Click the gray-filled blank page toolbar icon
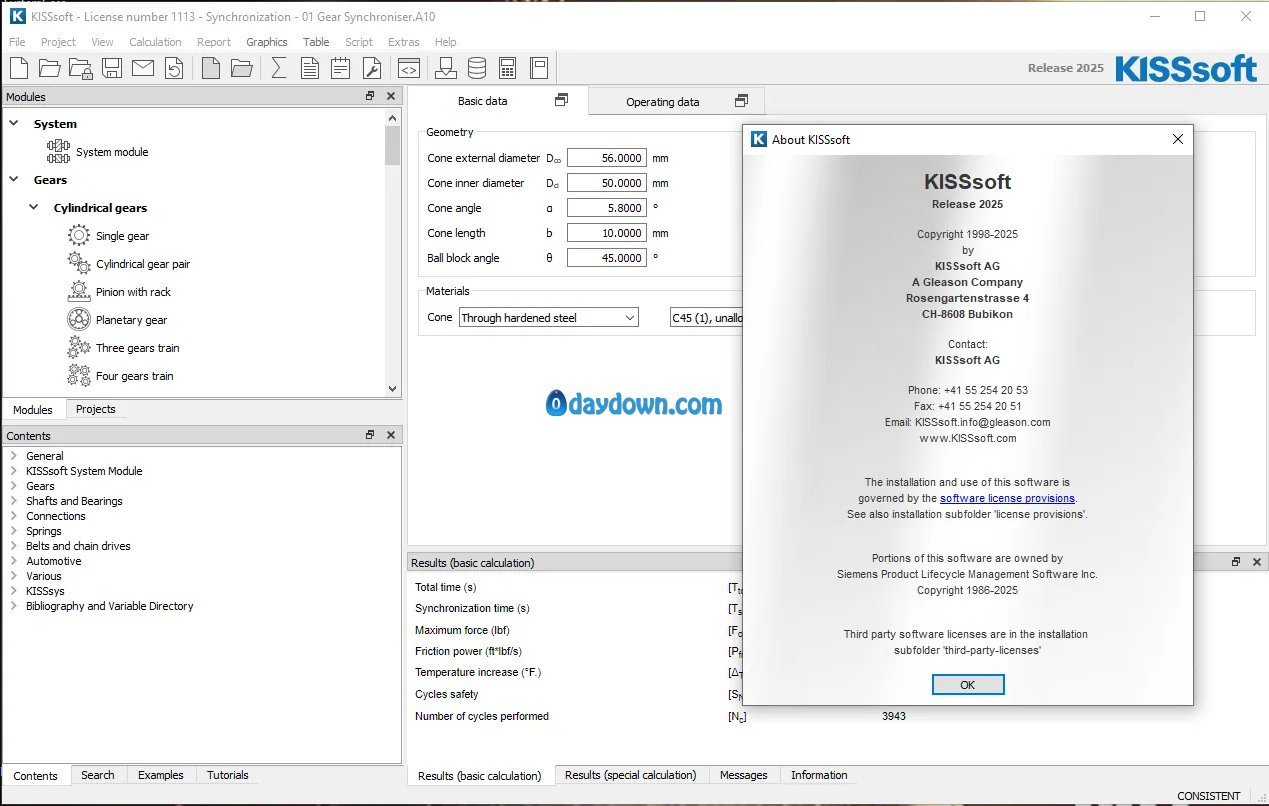This screenshot has width=1269, height=806. pos(210,68)
